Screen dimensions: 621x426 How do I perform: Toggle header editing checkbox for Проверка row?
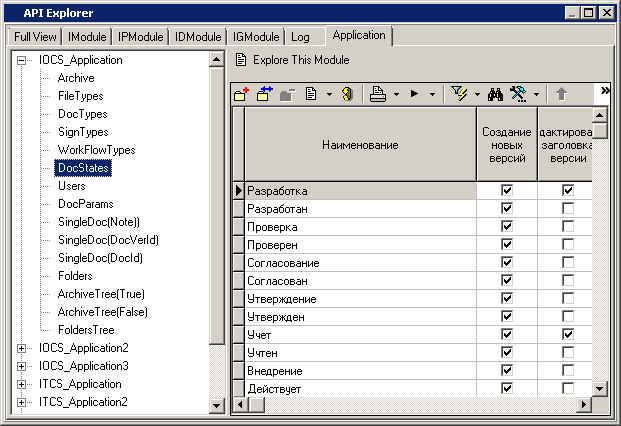568,226
